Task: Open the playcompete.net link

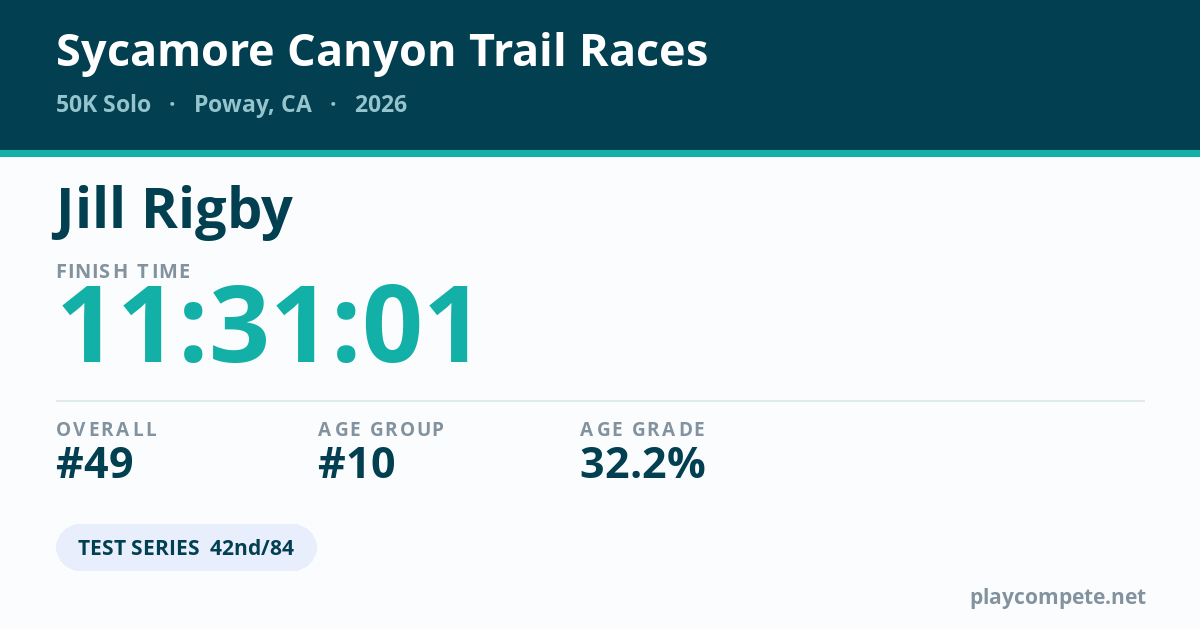Action: 1058,597
